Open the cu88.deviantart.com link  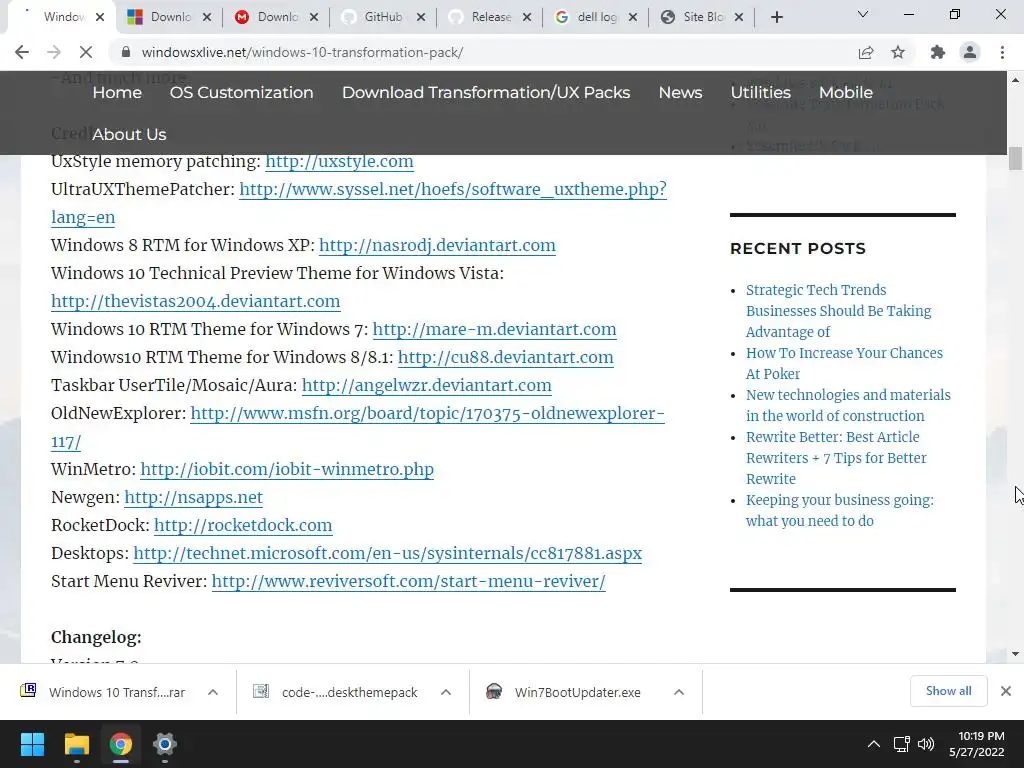(505, 358)
